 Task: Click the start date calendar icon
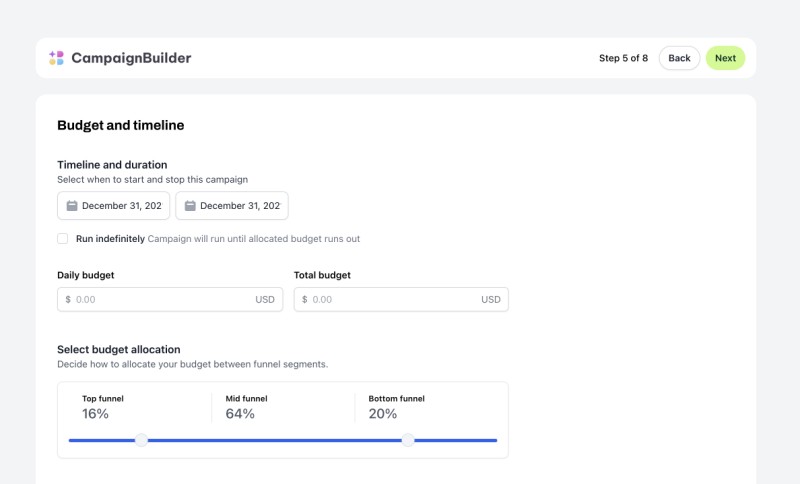click(72, 206)
